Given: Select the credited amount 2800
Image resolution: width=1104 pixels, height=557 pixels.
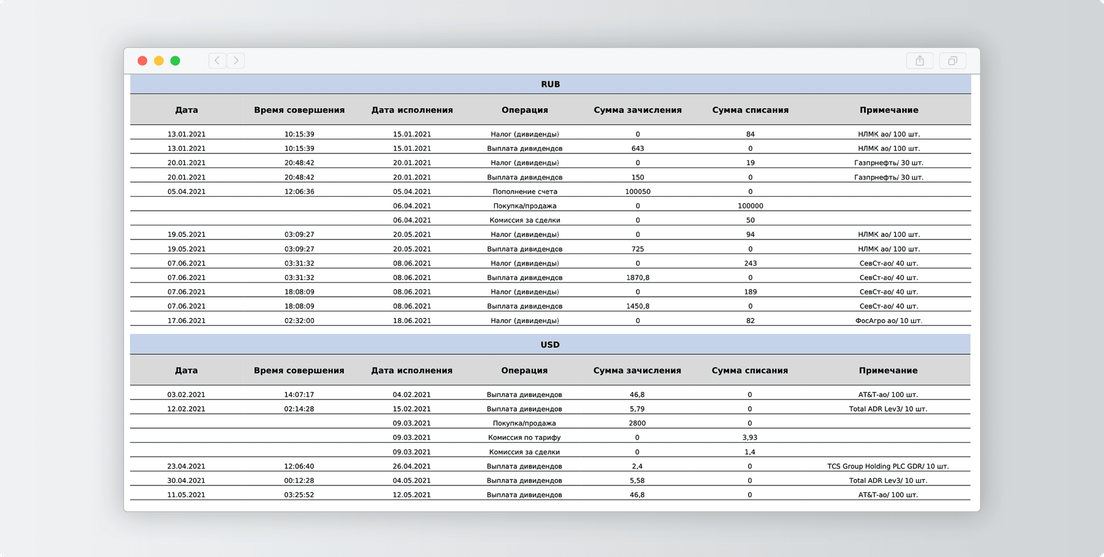Looking at the screenshot, I should (x=637, y=423).
